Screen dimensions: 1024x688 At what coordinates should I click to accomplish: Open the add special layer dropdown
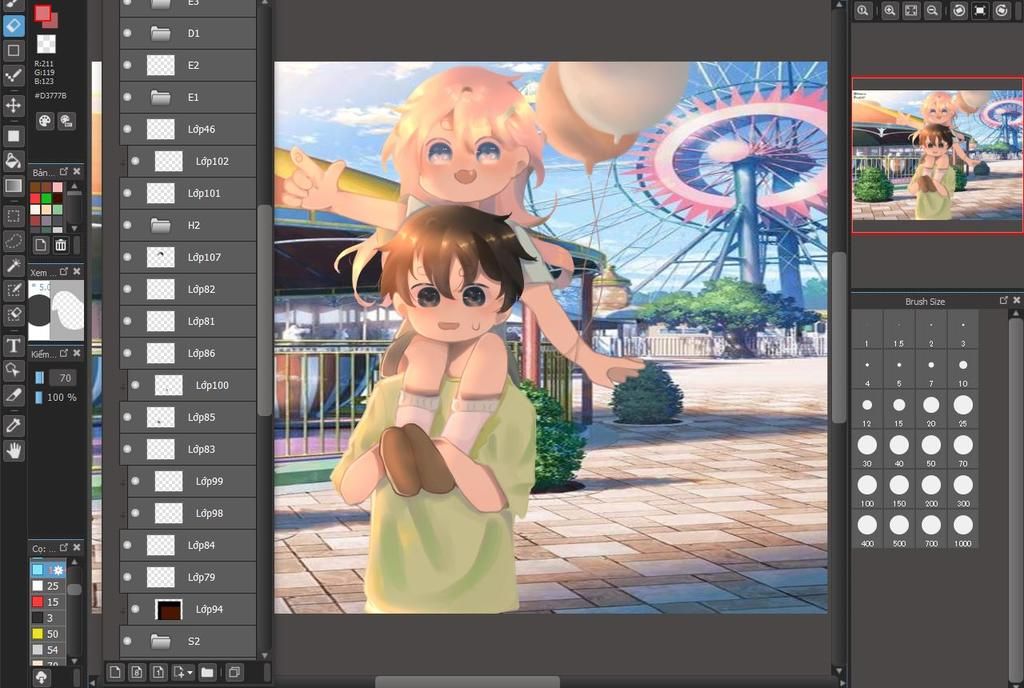point(183,672)
